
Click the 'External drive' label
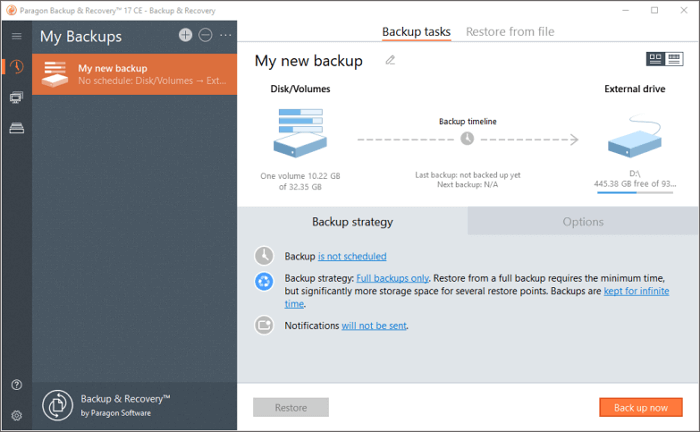pyautogui.click(x=634, y=89)
